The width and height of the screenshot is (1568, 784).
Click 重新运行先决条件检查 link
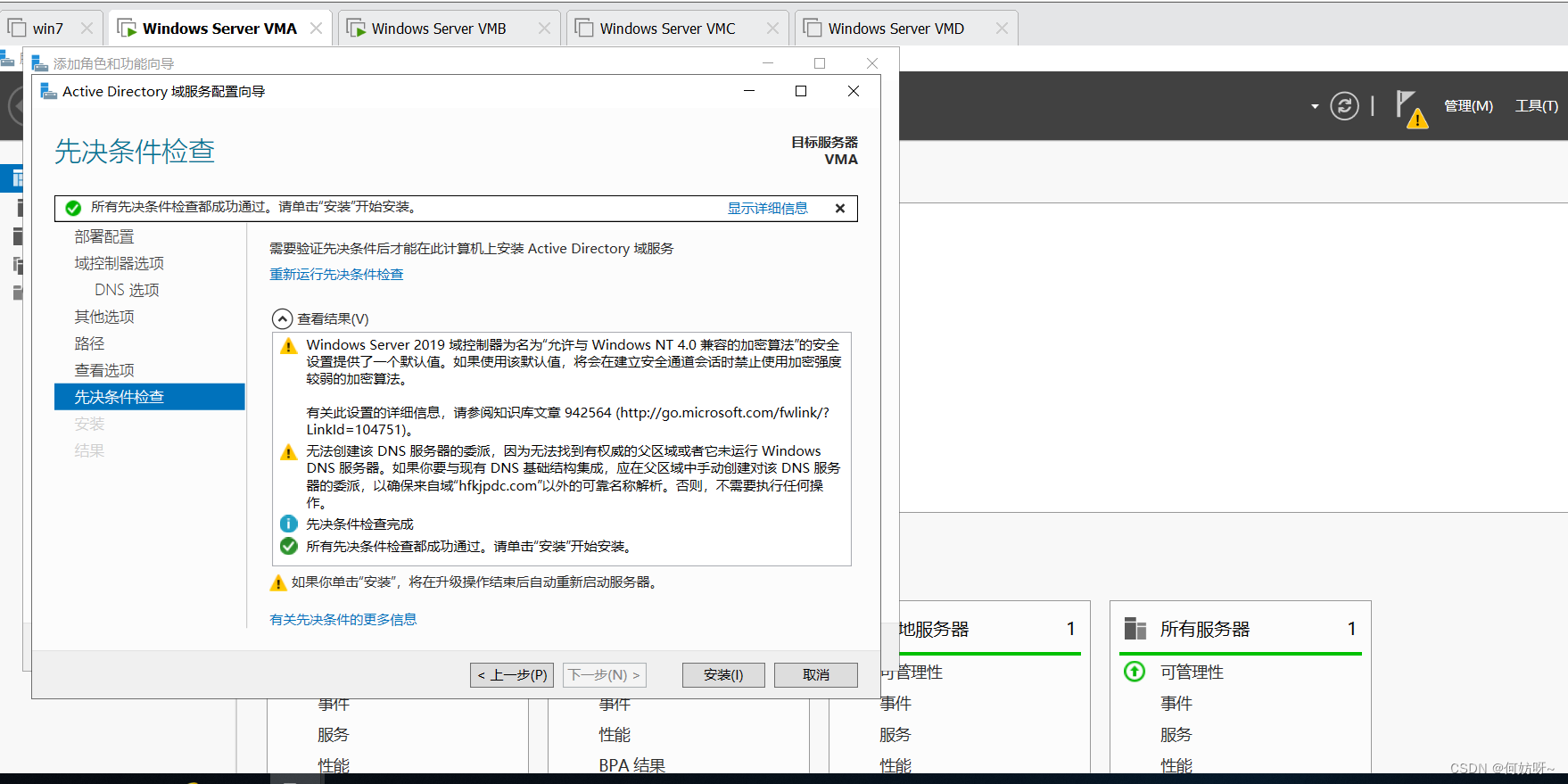click(336, 275)
